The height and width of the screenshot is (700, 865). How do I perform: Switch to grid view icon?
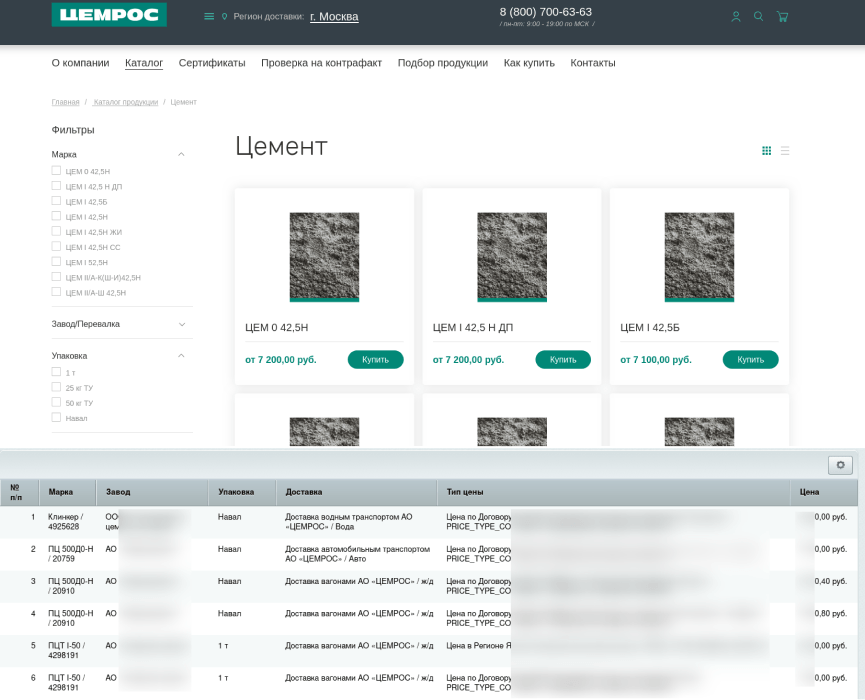point(766,151)
